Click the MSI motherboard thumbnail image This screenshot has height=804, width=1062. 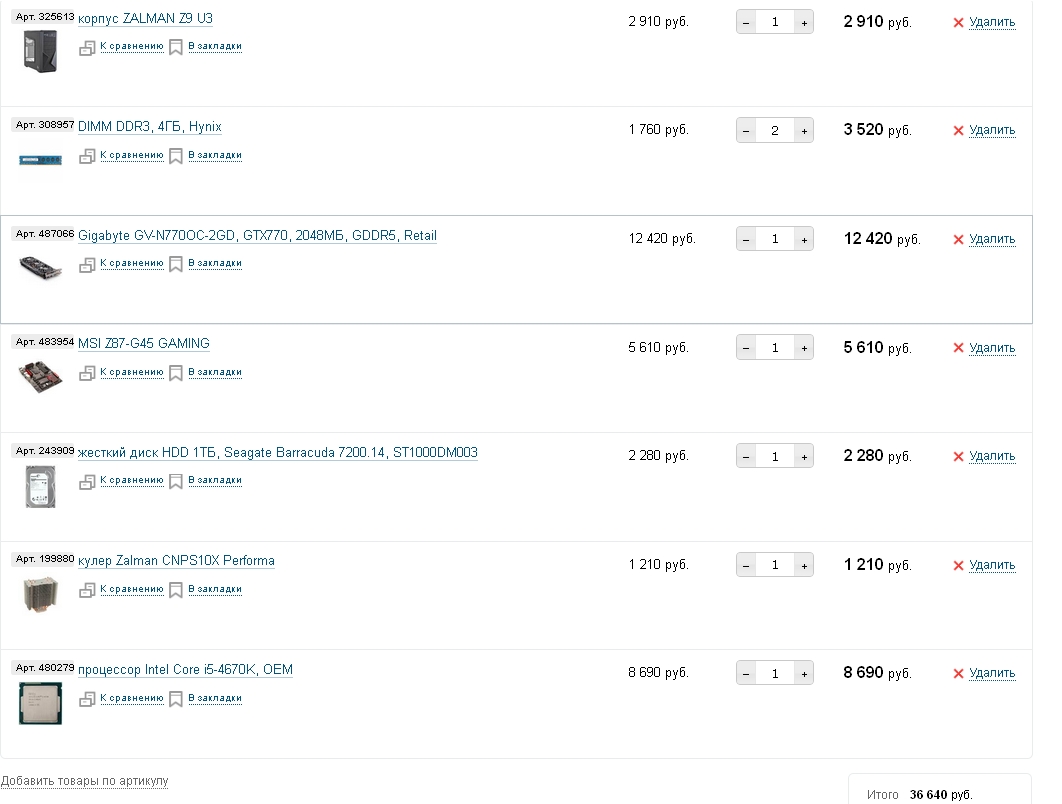pos(40,376)
